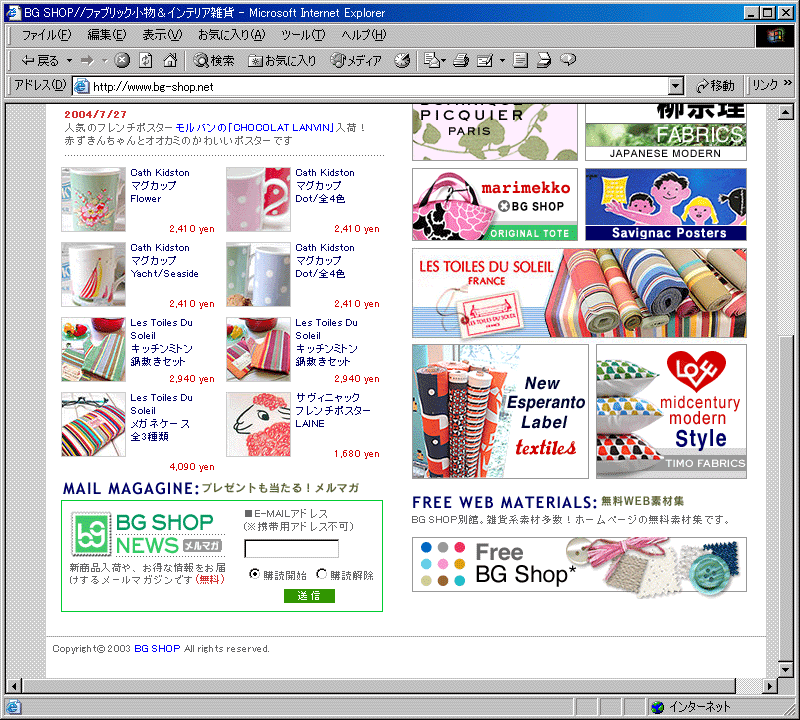This screenshot has height=720, width=800.
Task: Click the Back arrow toolbar button
Action: pyautogui.click(x=40, y=61)
